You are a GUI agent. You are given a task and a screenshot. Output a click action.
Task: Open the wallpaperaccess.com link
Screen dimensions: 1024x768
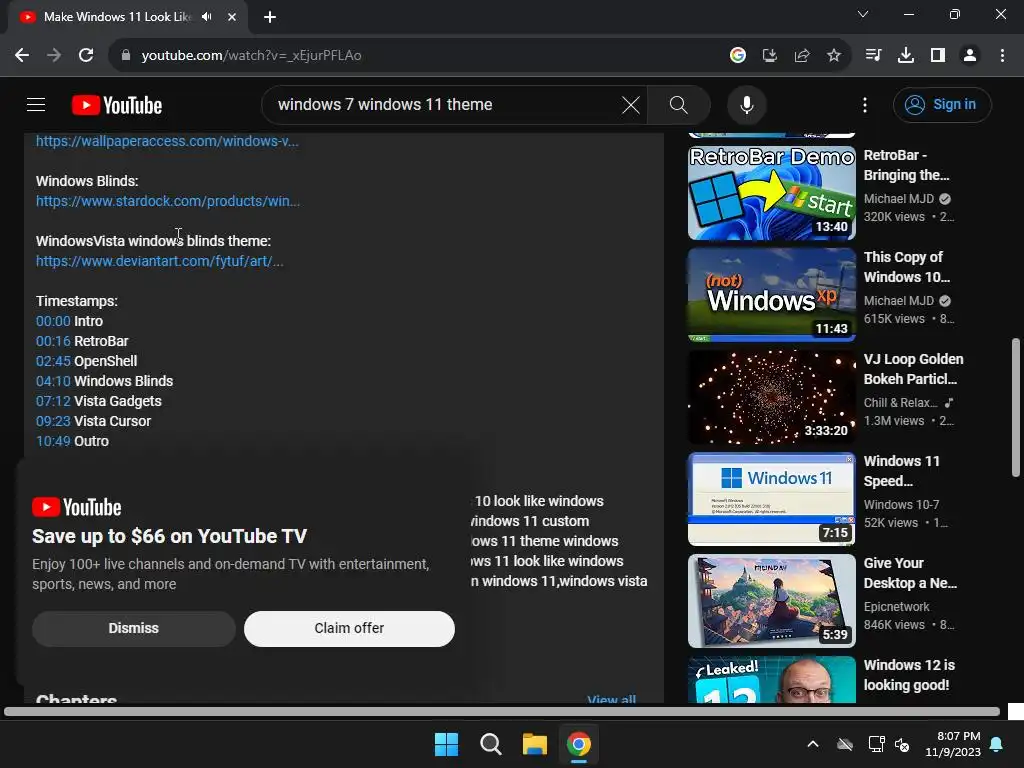[x=167, y=141]
